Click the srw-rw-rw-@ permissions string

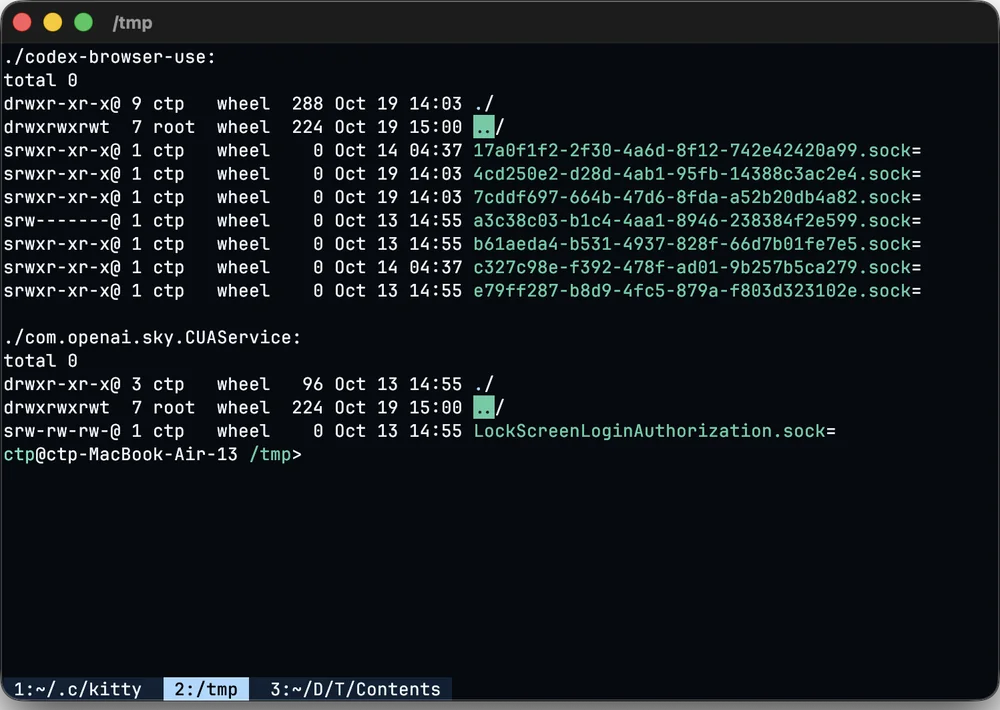tap(62, 431)
